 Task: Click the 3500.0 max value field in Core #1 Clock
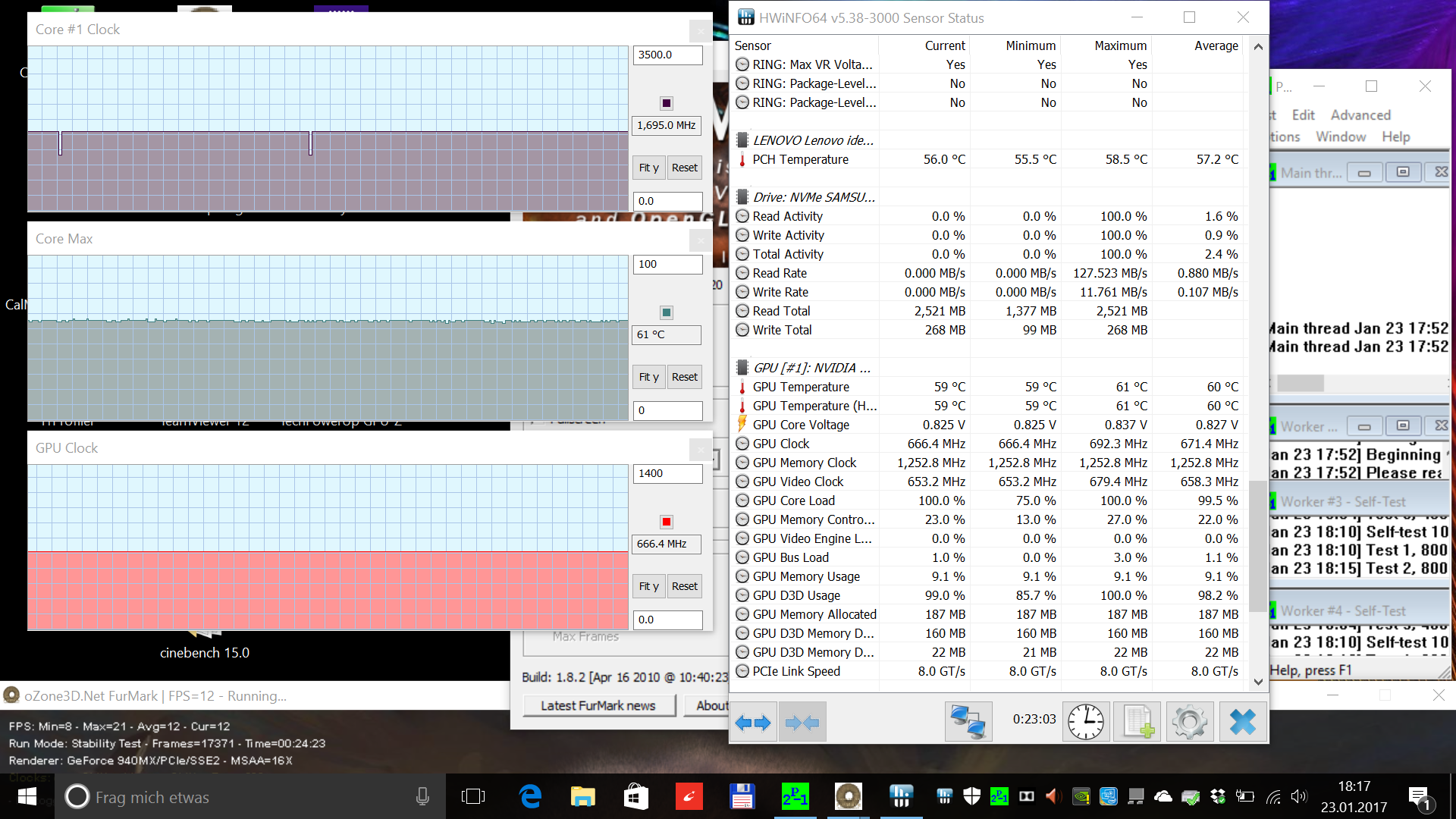click(x=667, y=55)
